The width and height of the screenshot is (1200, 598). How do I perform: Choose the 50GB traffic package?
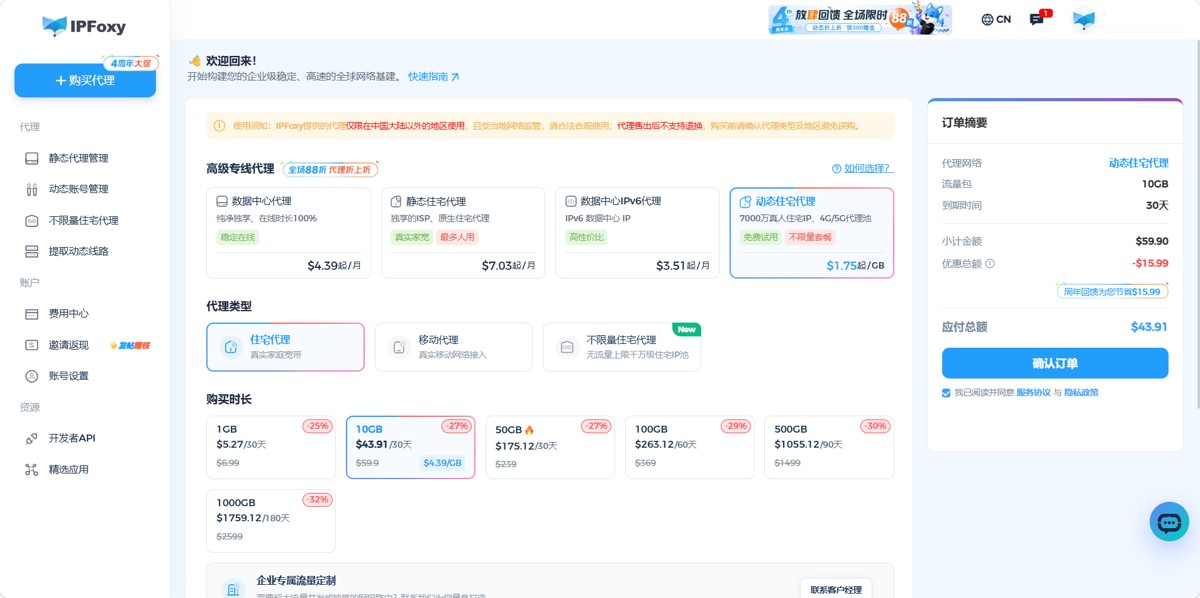pyautogui.click(x=550, y=447)
